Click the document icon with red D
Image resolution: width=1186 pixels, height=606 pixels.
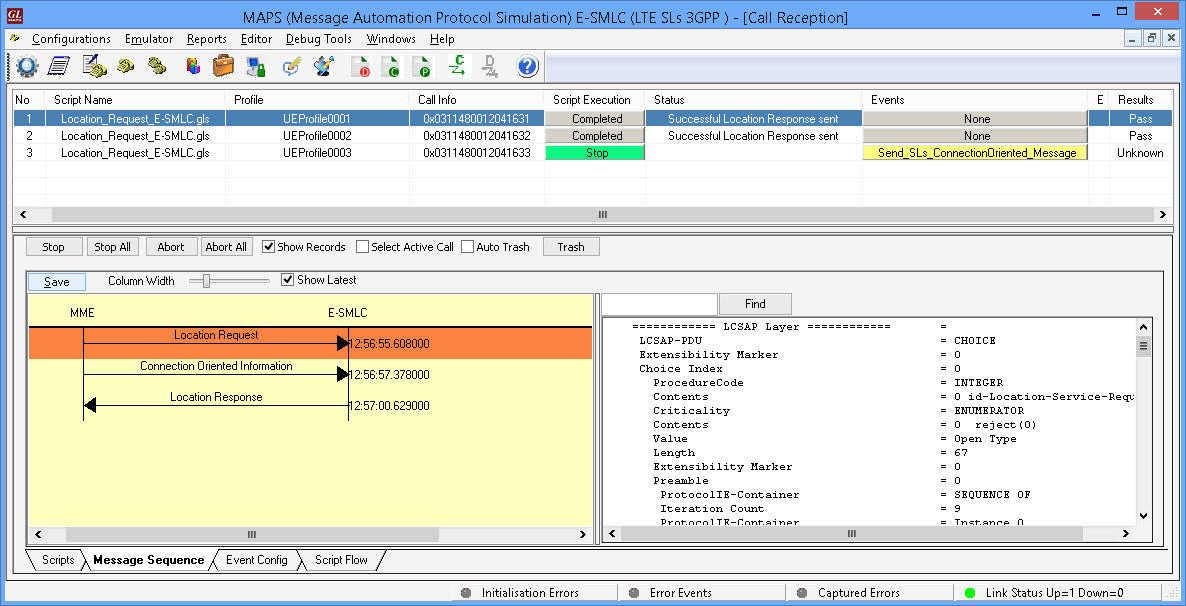tap(360, 67)
